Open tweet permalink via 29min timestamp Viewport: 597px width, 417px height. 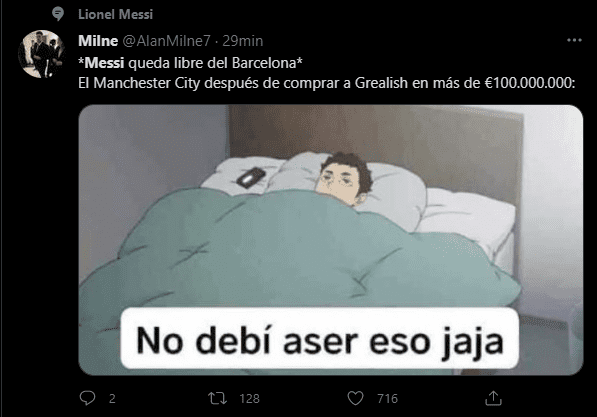243,41
